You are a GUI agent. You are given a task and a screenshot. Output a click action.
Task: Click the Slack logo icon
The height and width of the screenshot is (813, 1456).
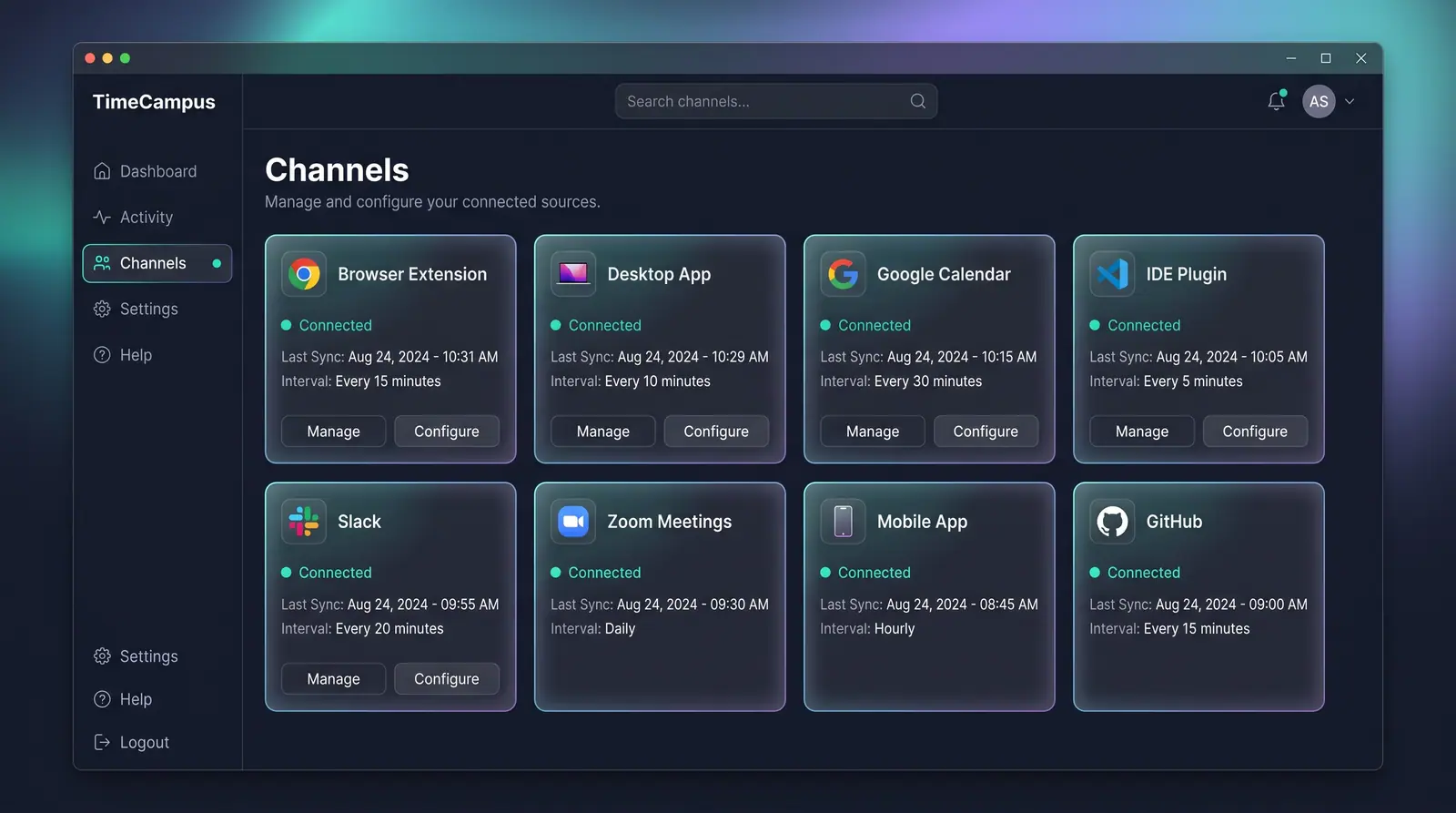[304, 522]
